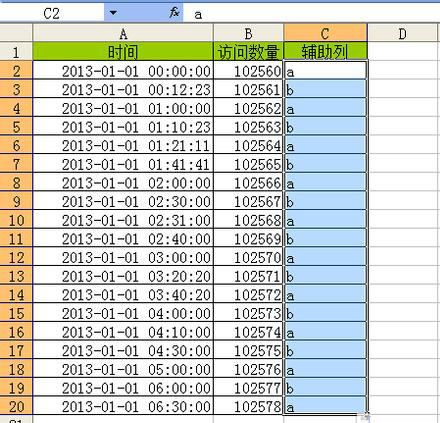This screenshot has width=440, height=423.
Task: Select row 20 header
Action: pyautogui.click(x=16, y=406)
